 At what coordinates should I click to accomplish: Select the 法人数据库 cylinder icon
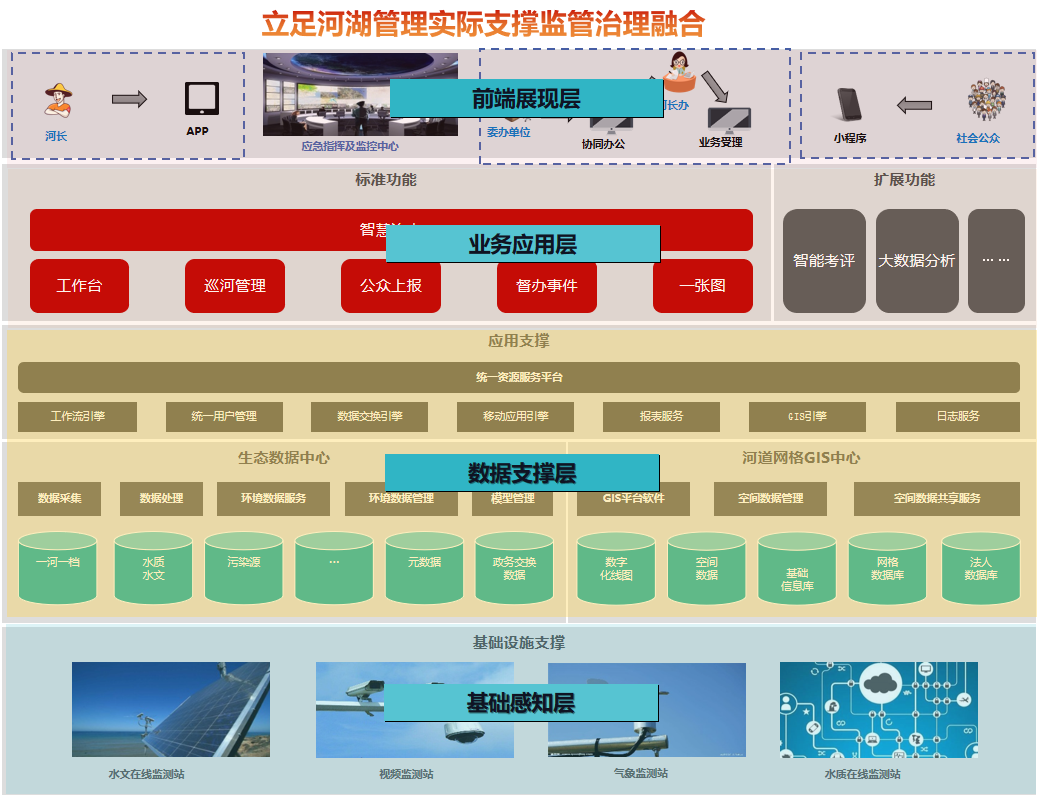(x=980, y=568)
